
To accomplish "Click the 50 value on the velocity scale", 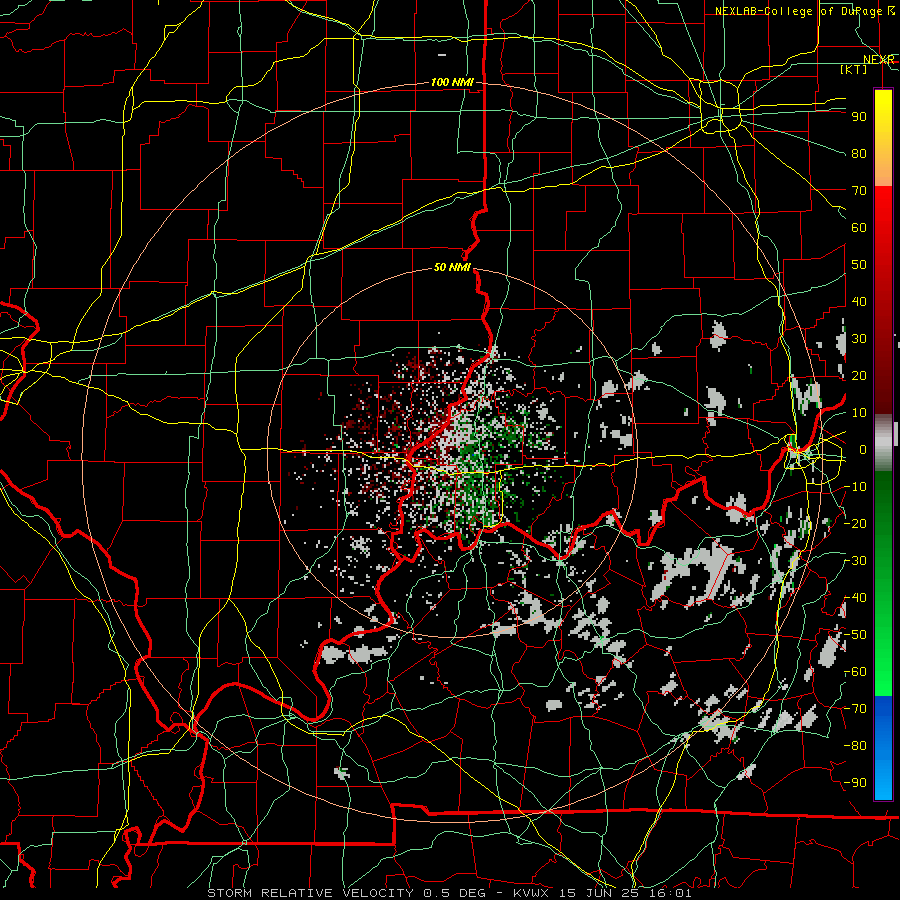I will click(x=859, y=265).
